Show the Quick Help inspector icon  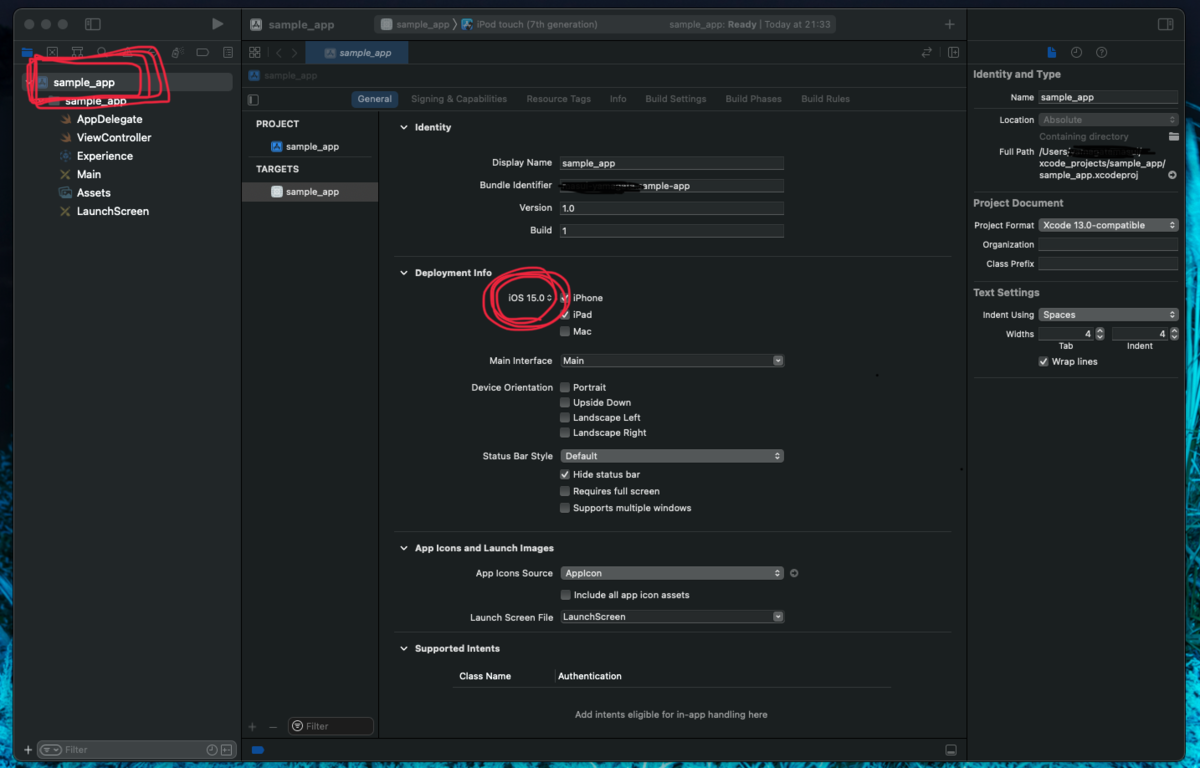pyautogui.click(x=1102, y=52)
